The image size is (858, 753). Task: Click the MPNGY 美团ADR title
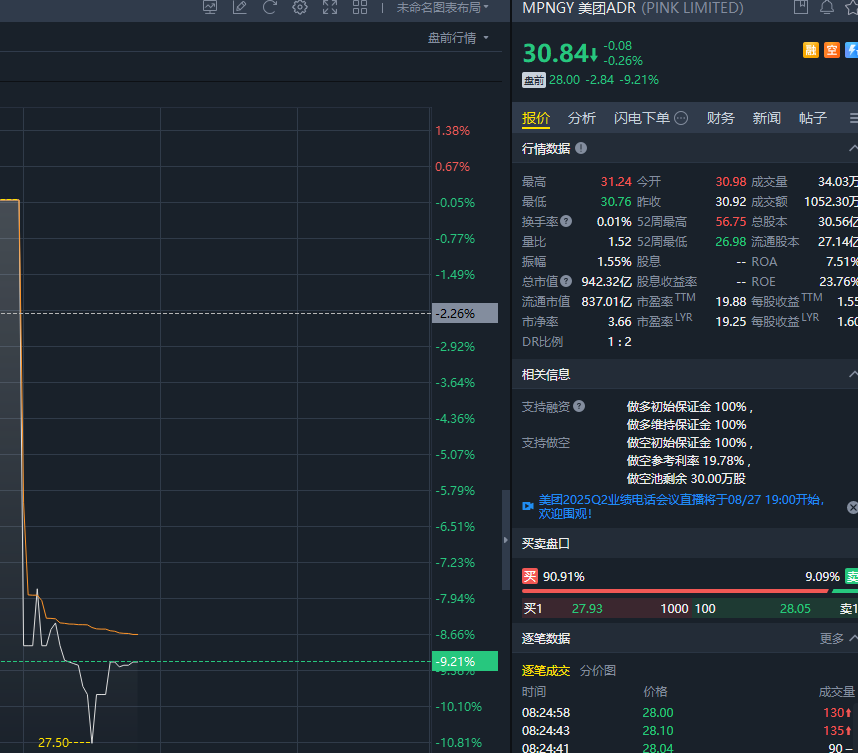pos(579,8)
